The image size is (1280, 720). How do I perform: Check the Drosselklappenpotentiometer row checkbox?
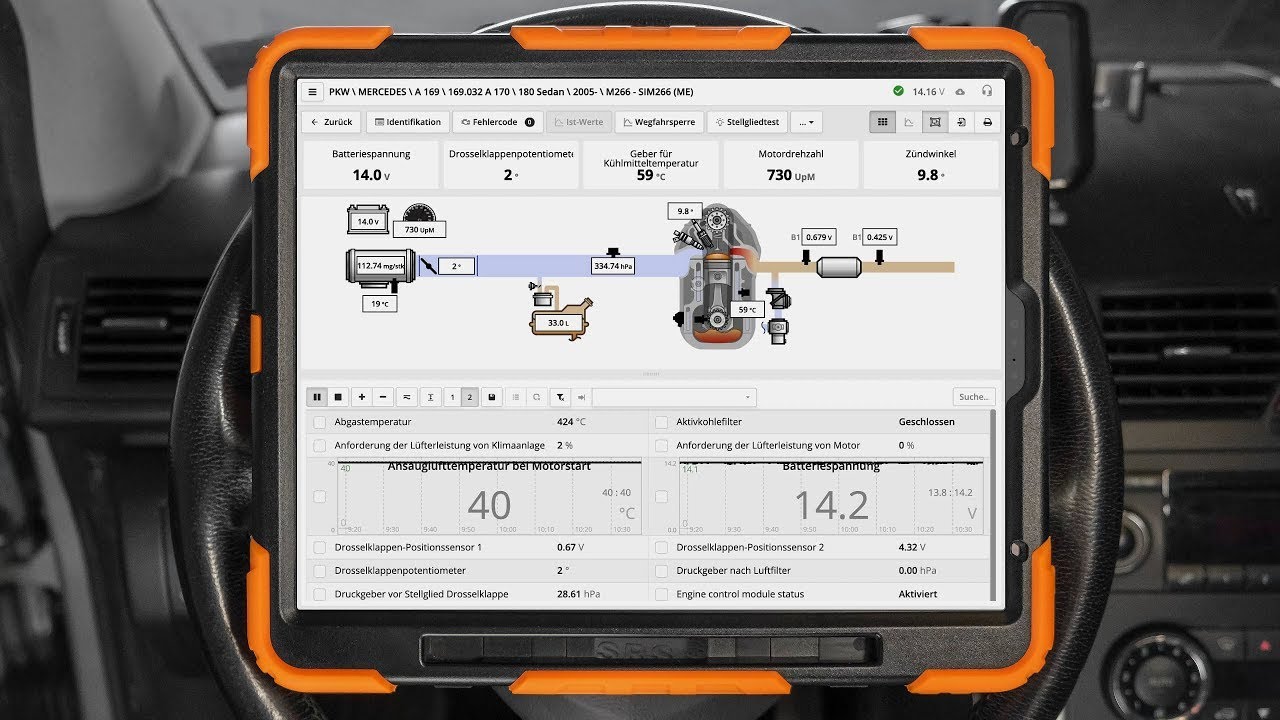point(320,571)
